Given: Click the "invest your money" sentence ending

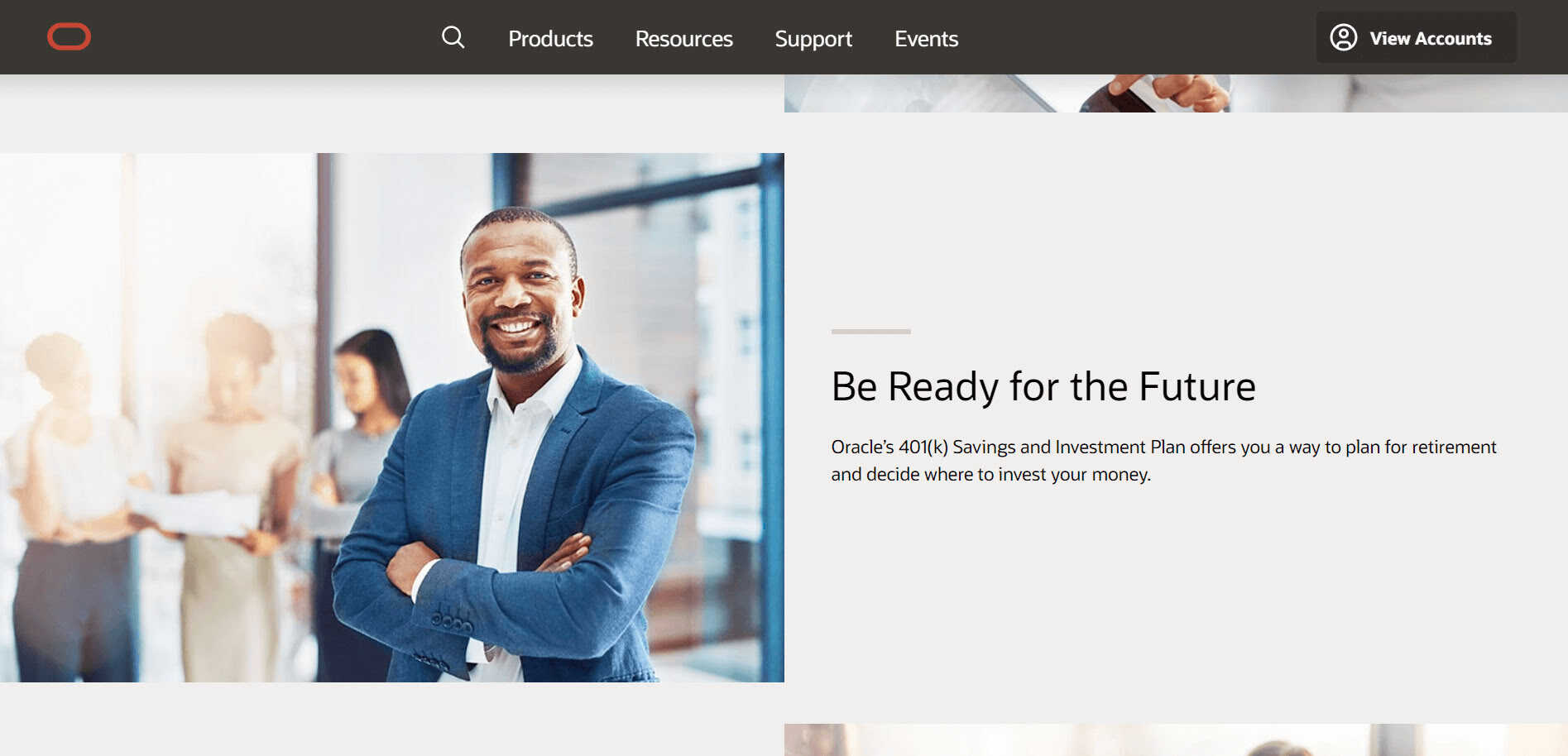Looking at the screenshot, I should [1075, 475].
